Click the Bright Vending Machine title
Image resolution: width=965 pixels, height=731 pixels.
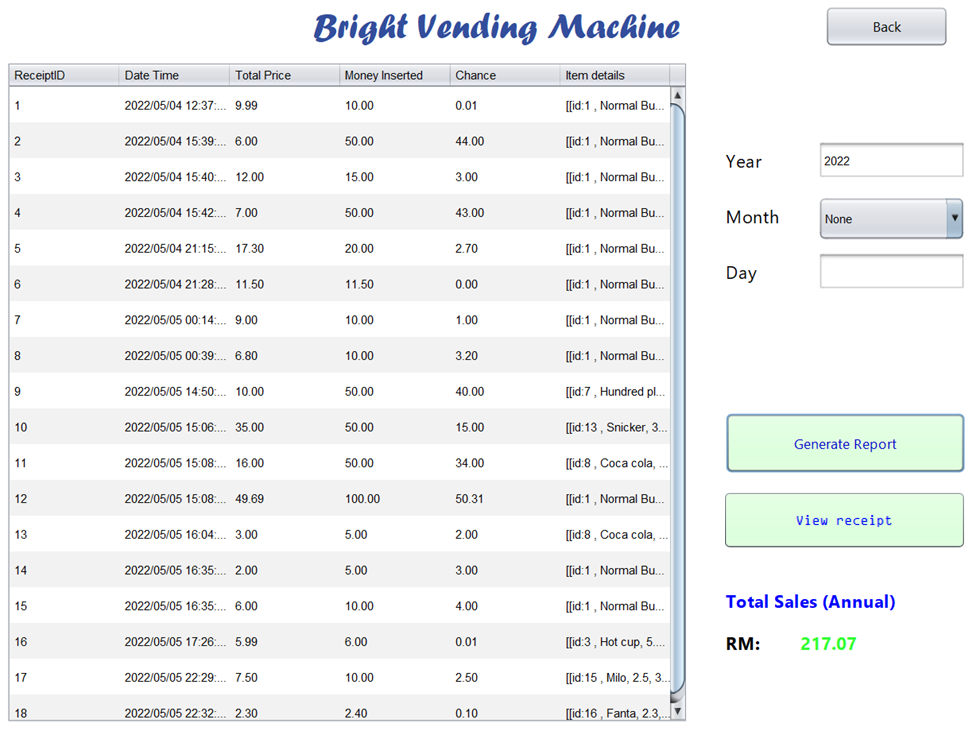coord(497,28)
